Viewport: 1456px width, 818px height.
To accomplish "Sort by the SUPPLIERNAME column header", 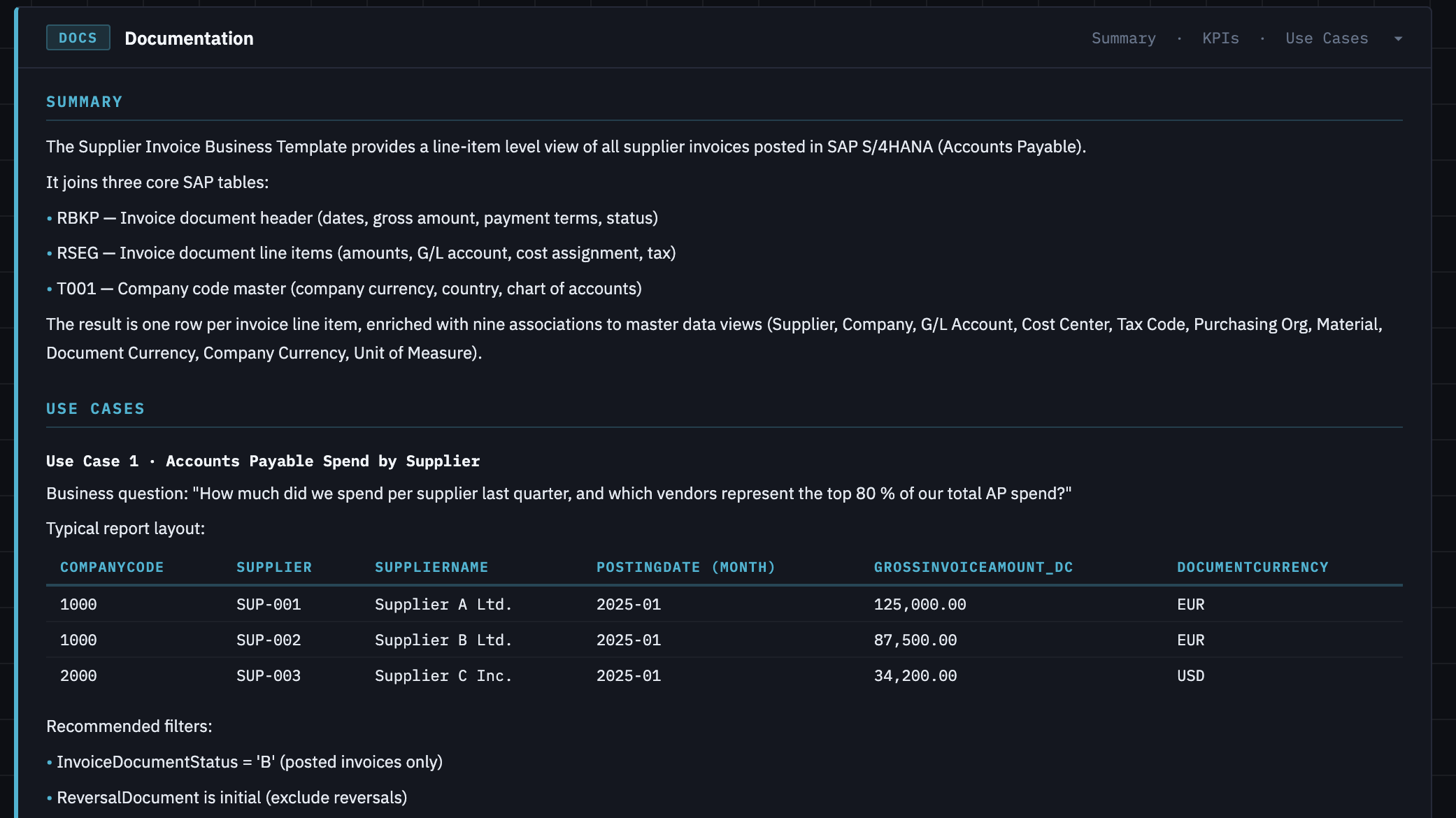I will click(431, 567).
